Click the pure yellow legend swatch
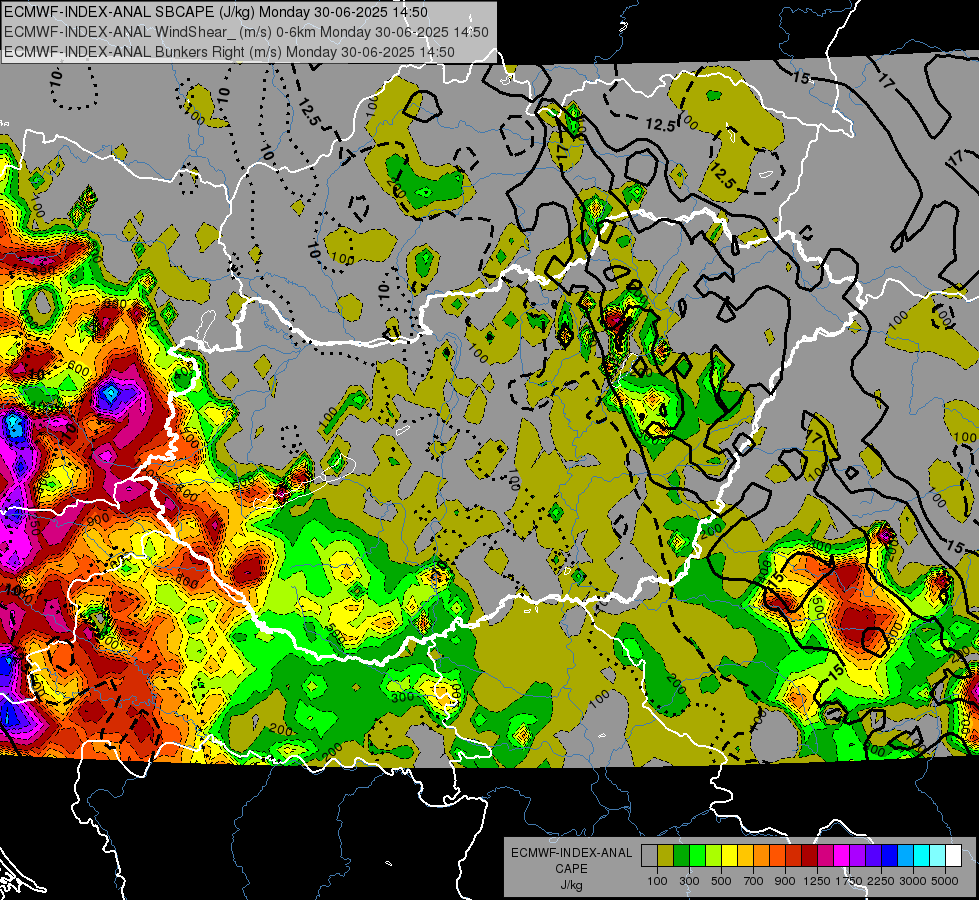 (729, 856)
